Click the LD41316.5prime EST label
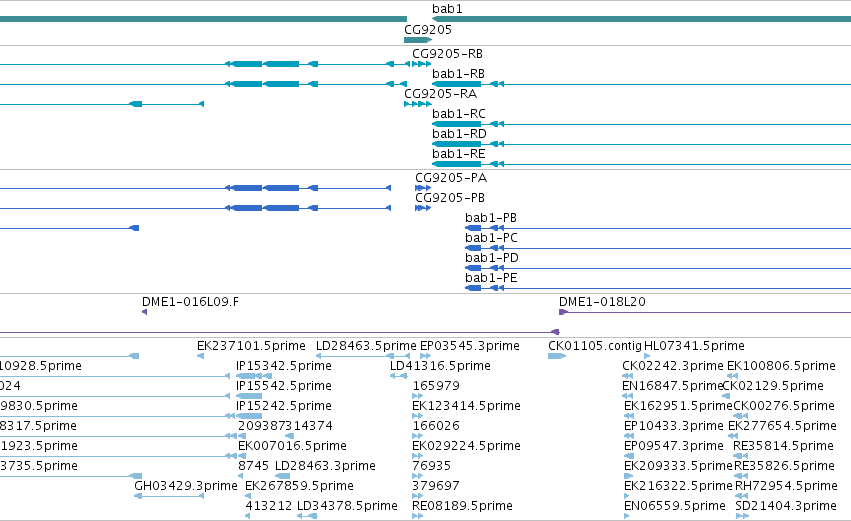Image resolution: width=851 pixels, height=521 pixels. (x=440, y=366)
